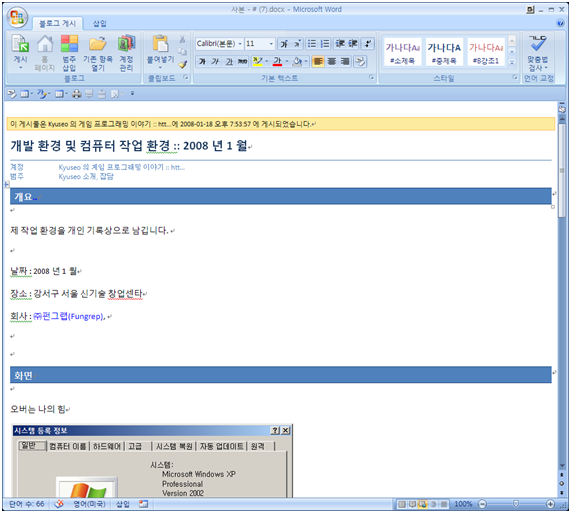Open 하드웨어 tab in system dialog image
The width and height of the screenshot is (571, 513).
pos(107,446)
